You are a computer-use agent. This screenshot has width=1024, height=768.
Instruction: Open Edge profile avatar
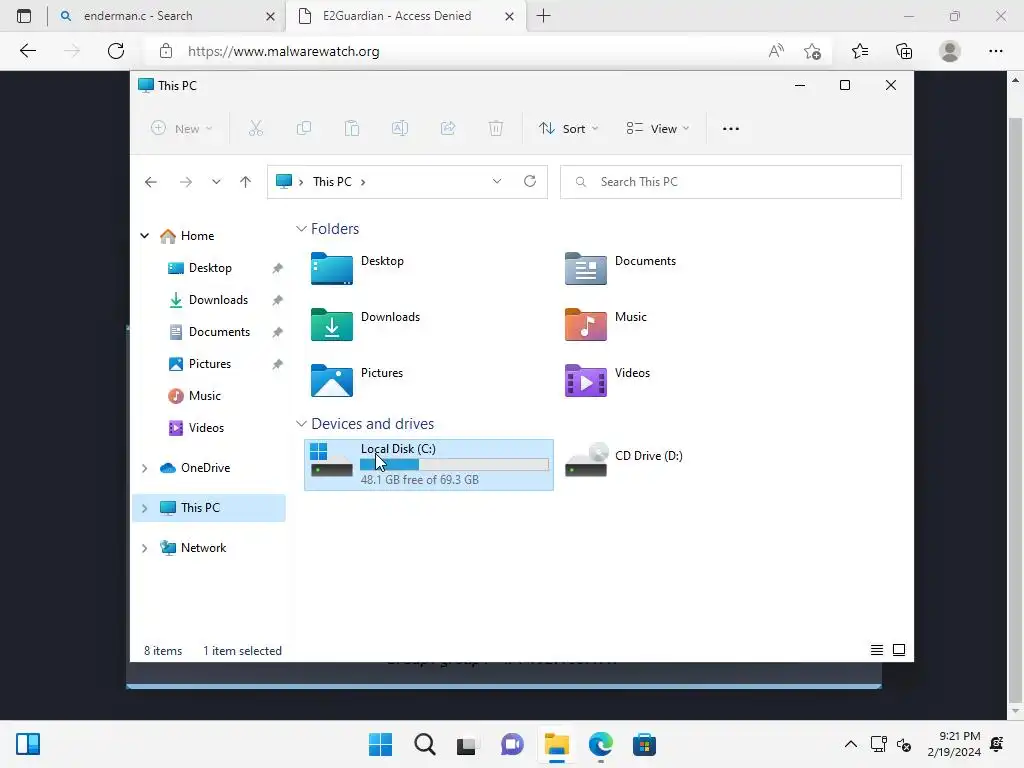coord(950,51)
